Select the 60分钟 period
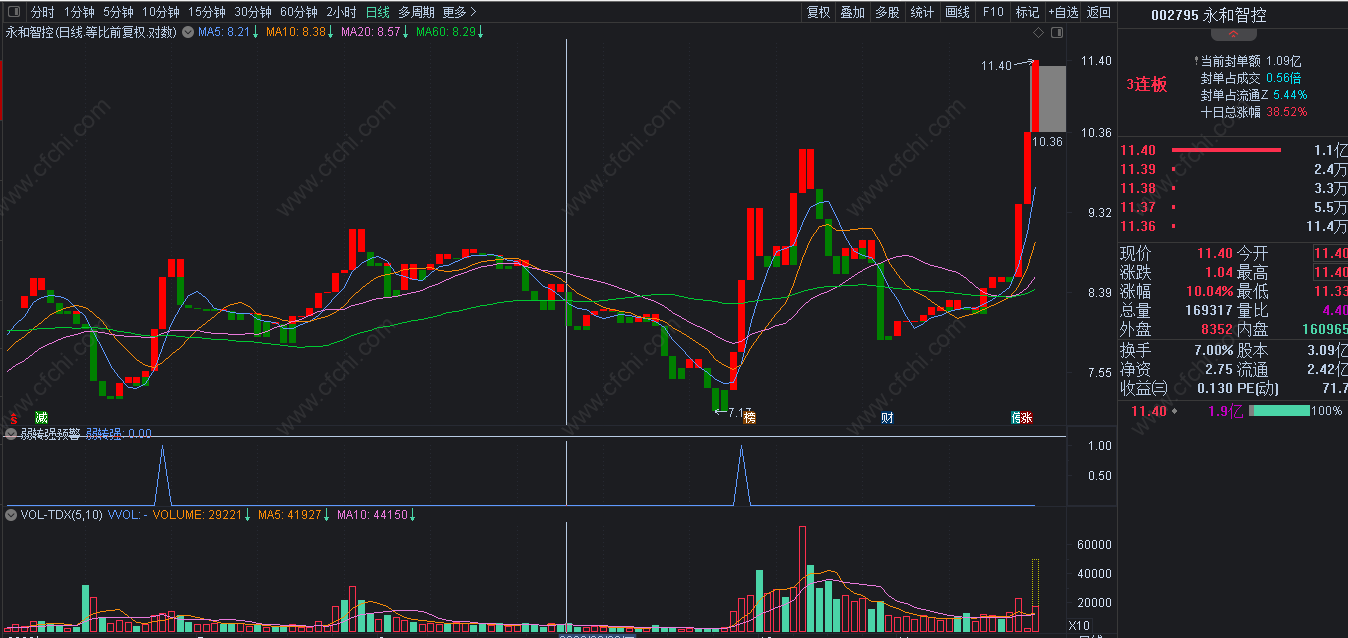 click(x=298, y=12)
